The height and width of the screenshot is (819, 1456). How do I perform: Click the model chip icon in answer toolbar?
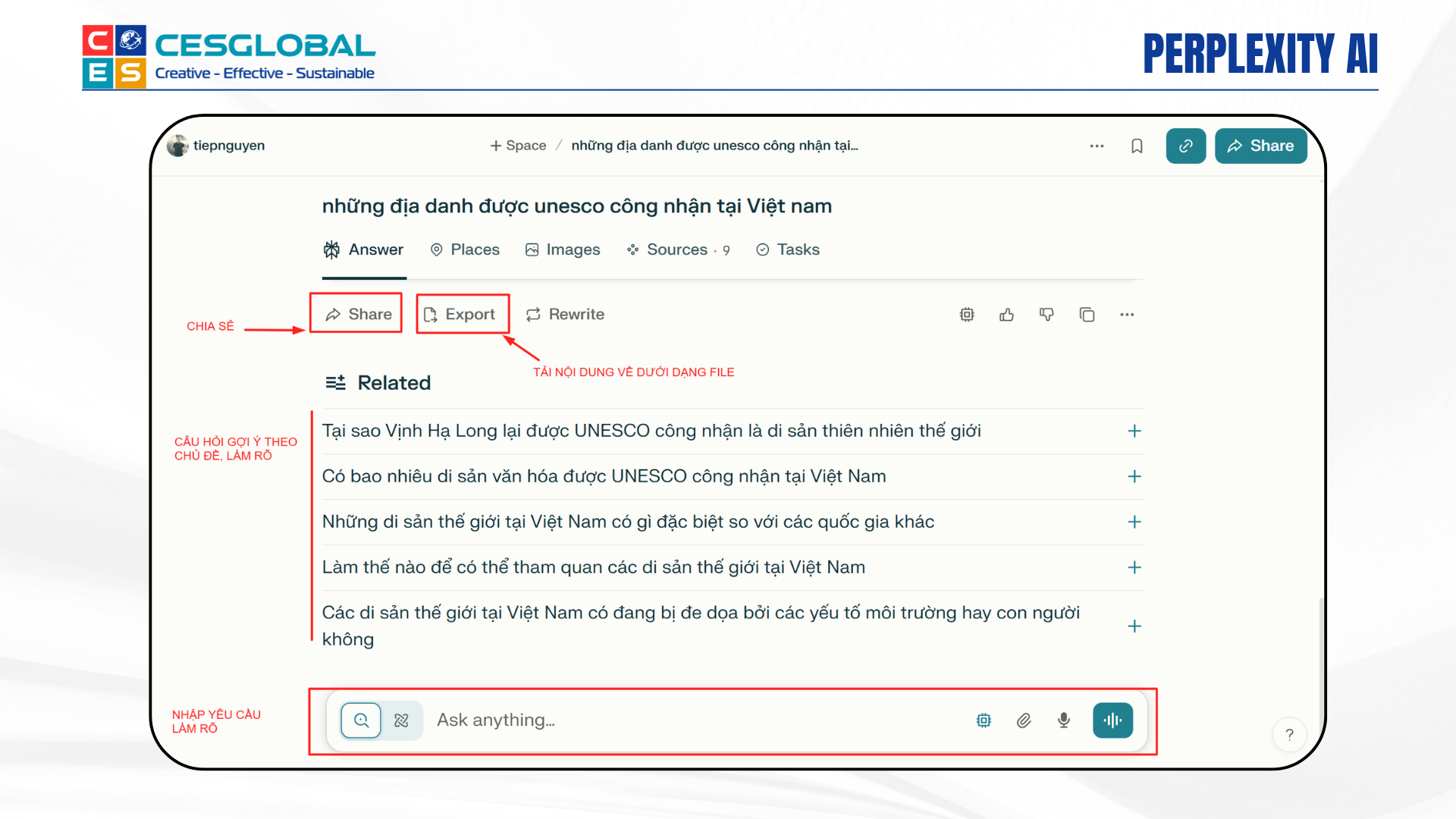[967, 315]
